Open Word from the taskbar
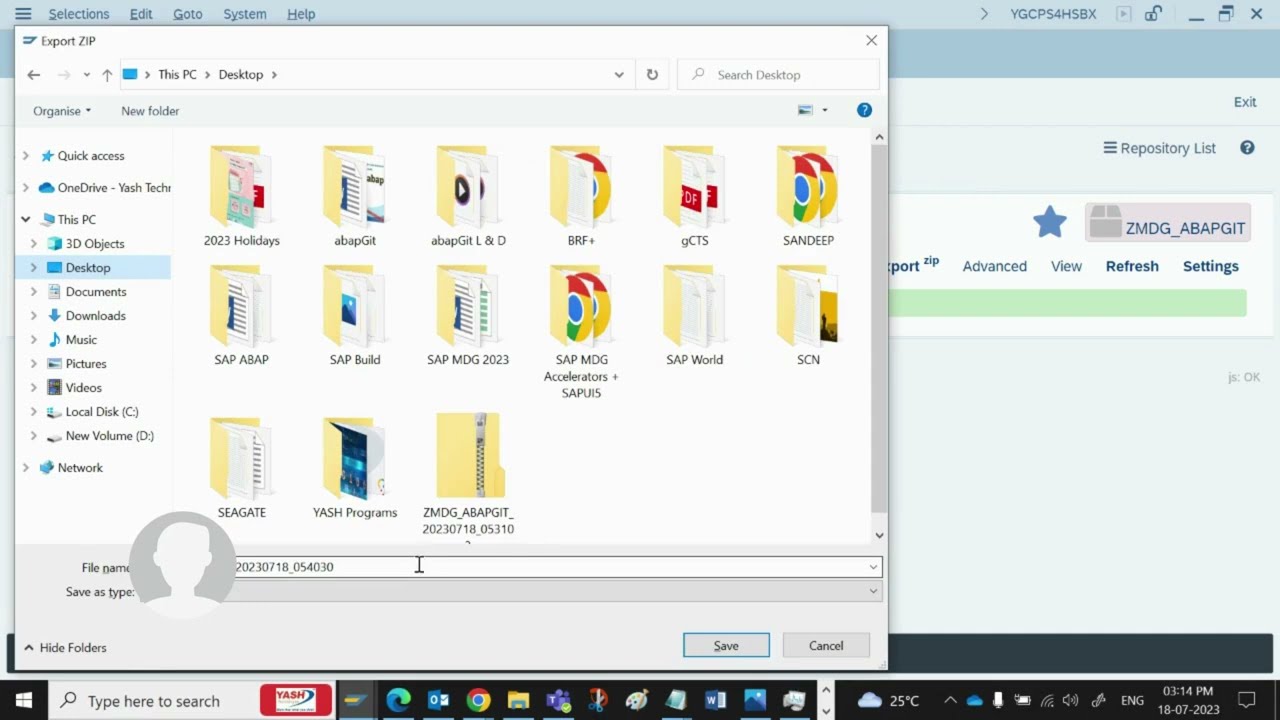Image resolution: width=1280 pixels, height=720 pixels. tap(715, 700)
